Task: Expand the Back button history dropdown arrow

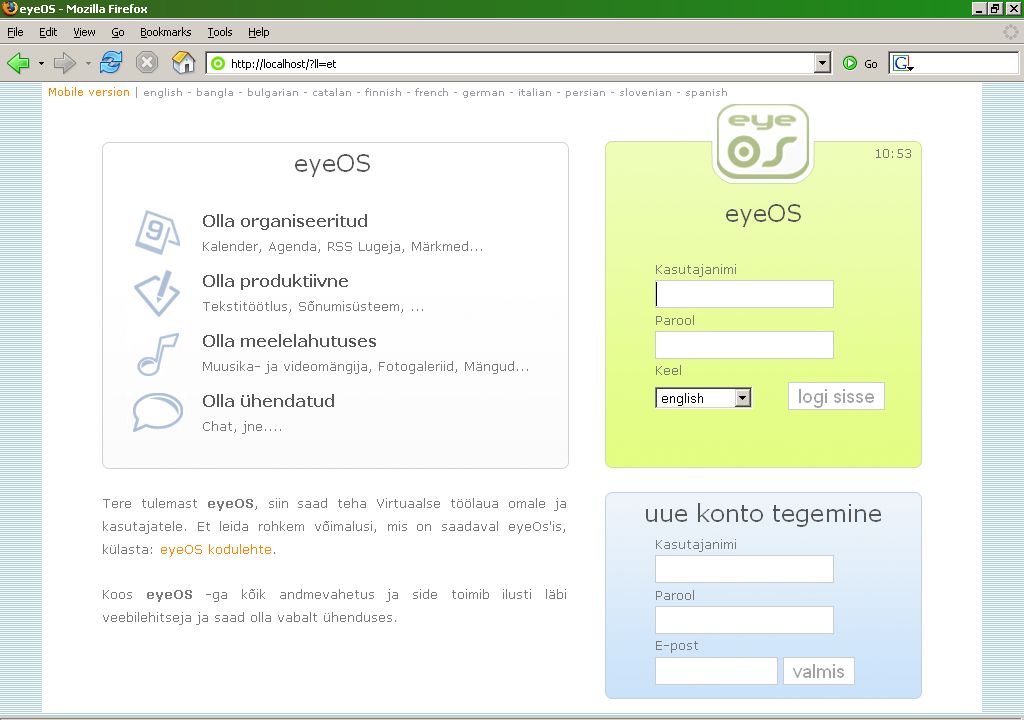Action: tap(41, 63)
